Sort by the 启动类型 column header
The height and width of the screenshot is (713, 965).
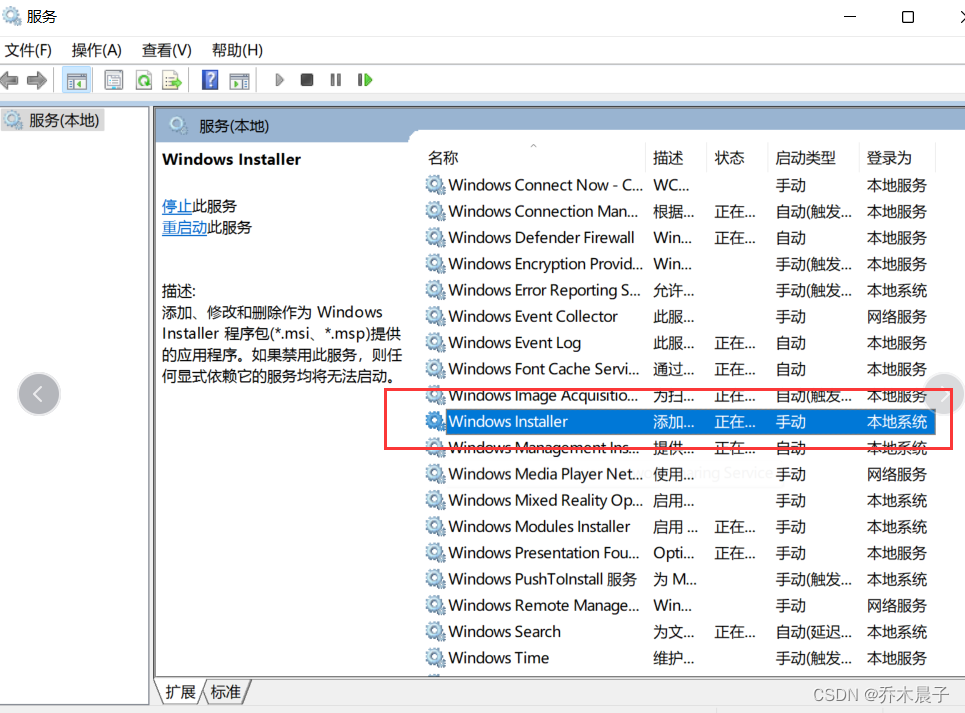click(x=806, y=158)
